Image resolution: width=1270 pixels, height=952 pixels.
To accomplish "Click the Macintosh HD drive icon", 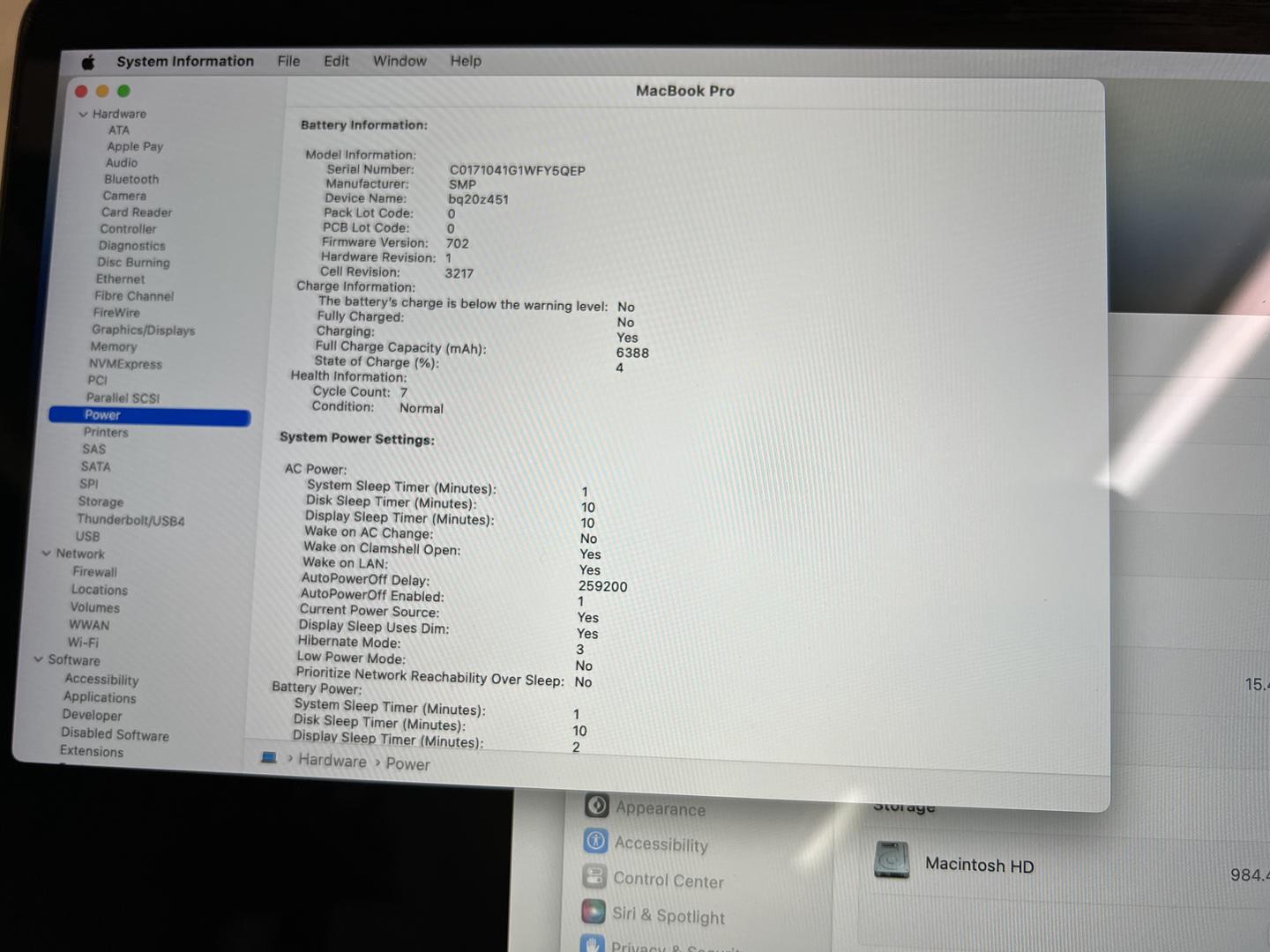I will coord(892,859).
